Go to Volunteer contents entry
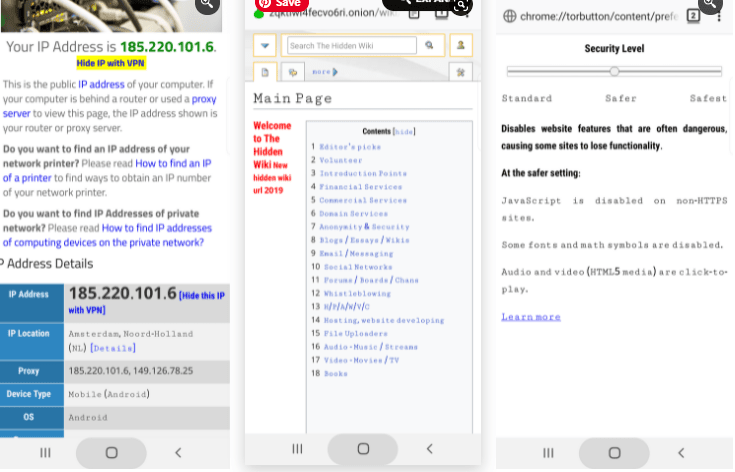This screenshot has height=472, width=735. click(x=340, y=160)
